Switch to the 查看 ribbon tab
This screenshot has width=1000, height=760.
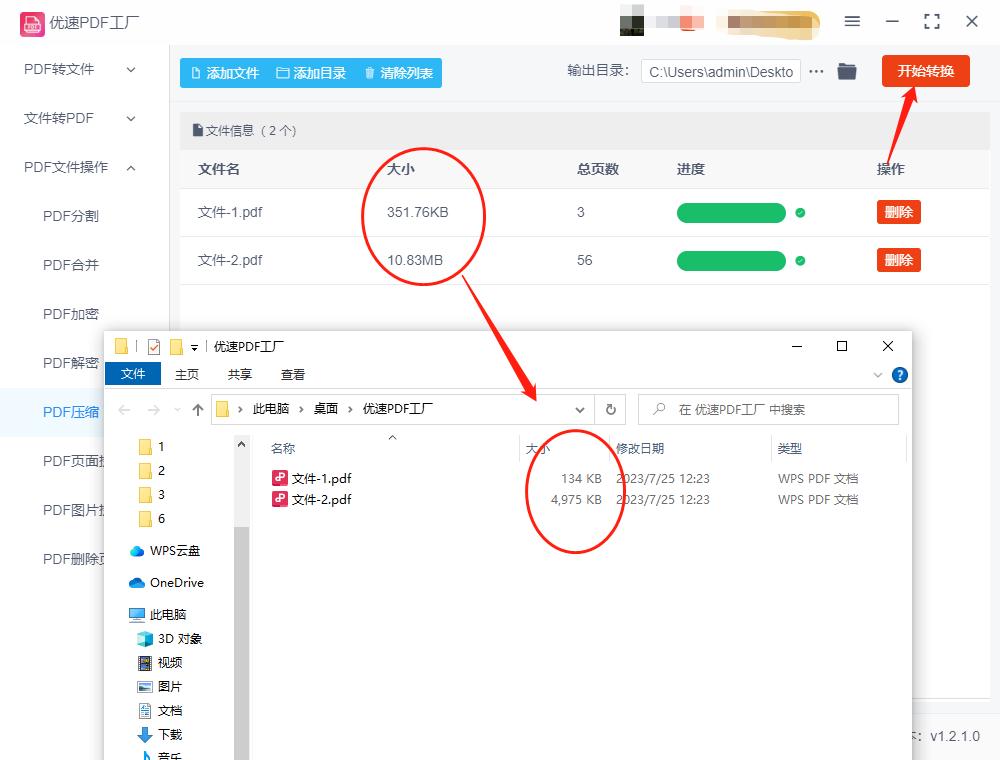click(293, 374)
